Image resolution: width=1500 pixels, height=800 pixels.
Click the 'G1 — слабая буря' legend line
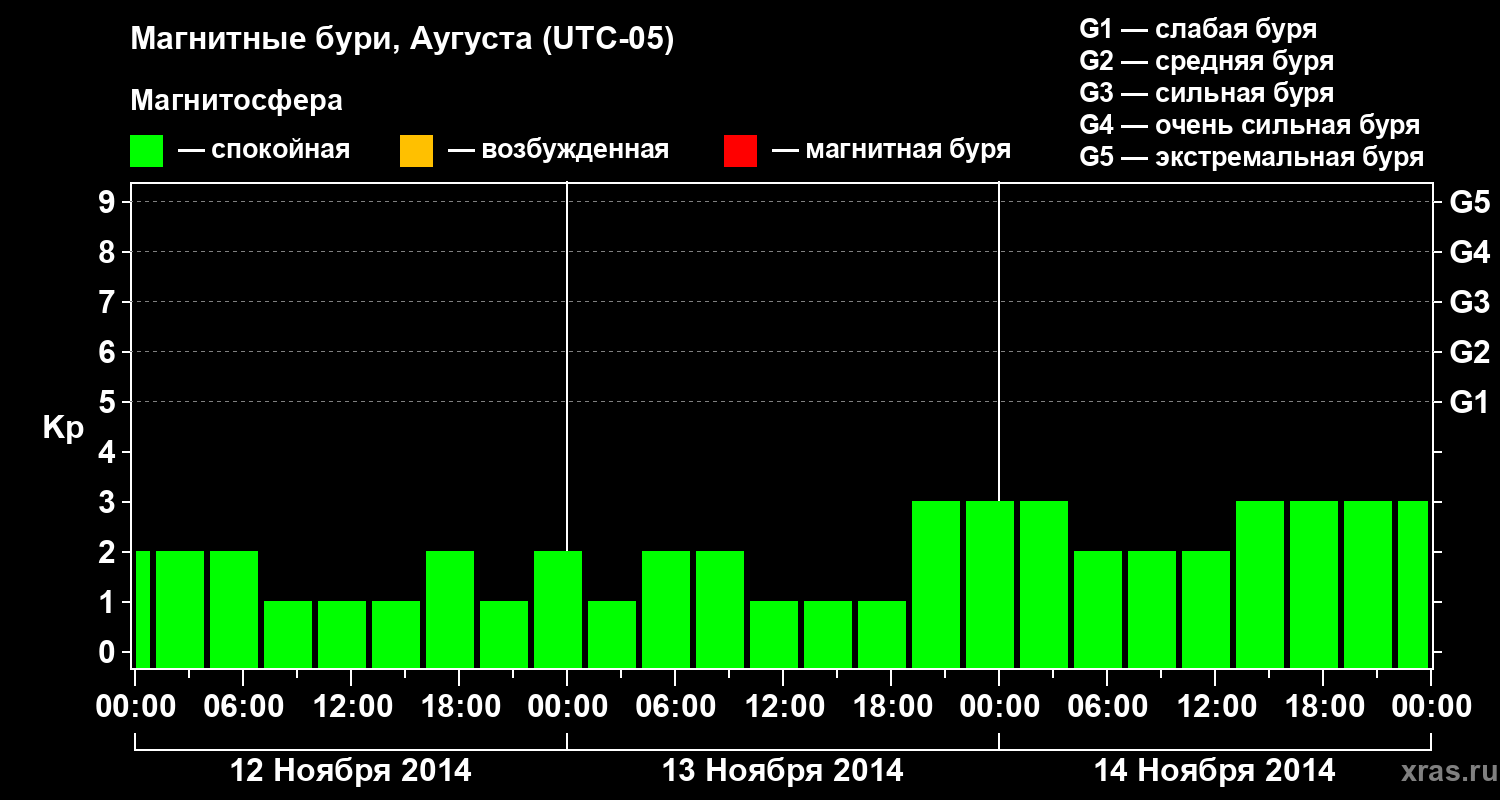click(1198, 29)
